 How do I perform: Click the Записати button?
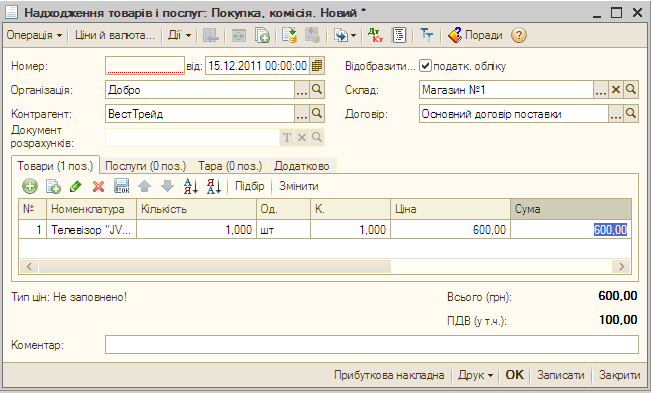tap(560, 375)
